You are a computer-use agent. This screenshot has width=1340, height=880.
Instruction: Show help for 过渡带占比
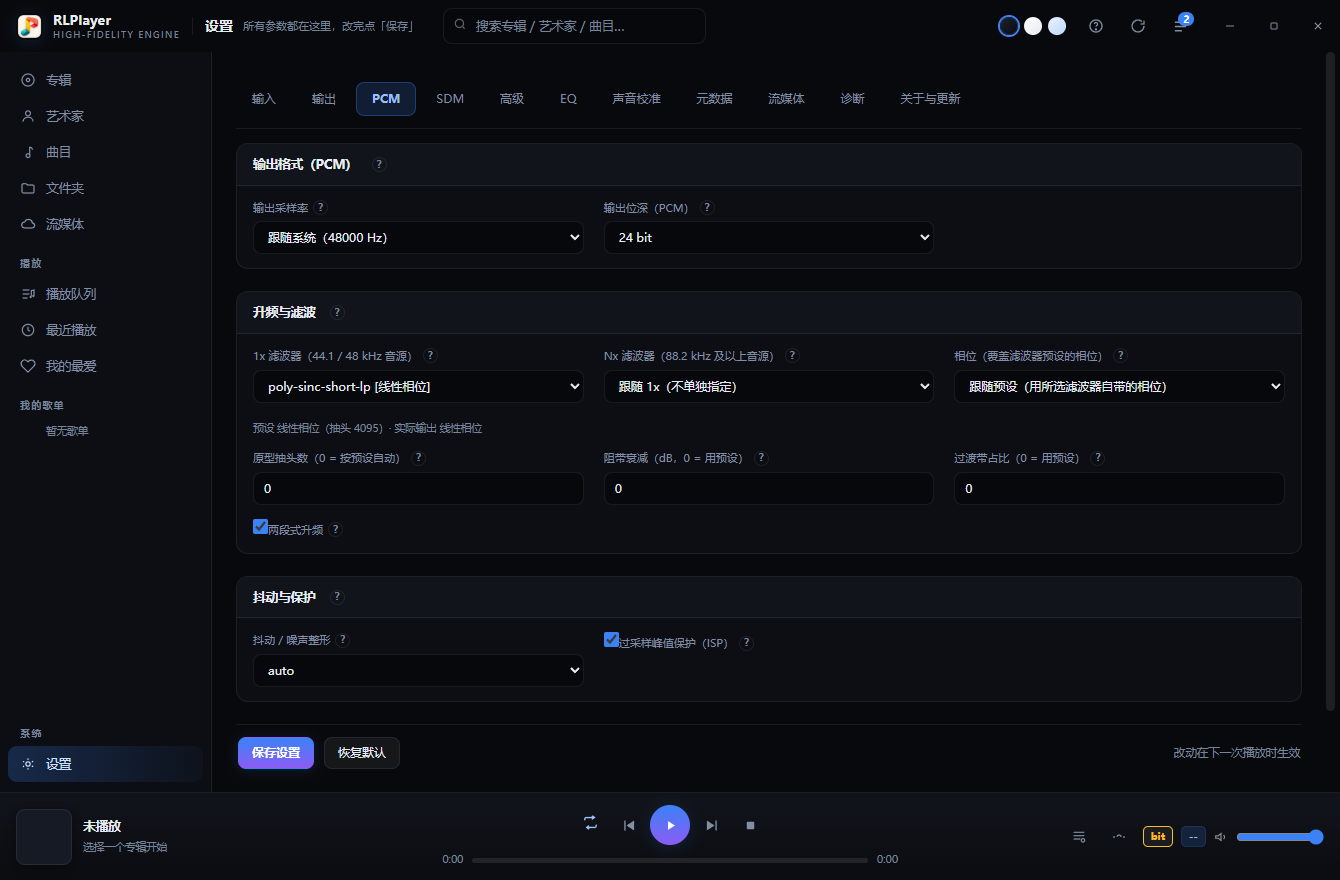click(1097, 457)
